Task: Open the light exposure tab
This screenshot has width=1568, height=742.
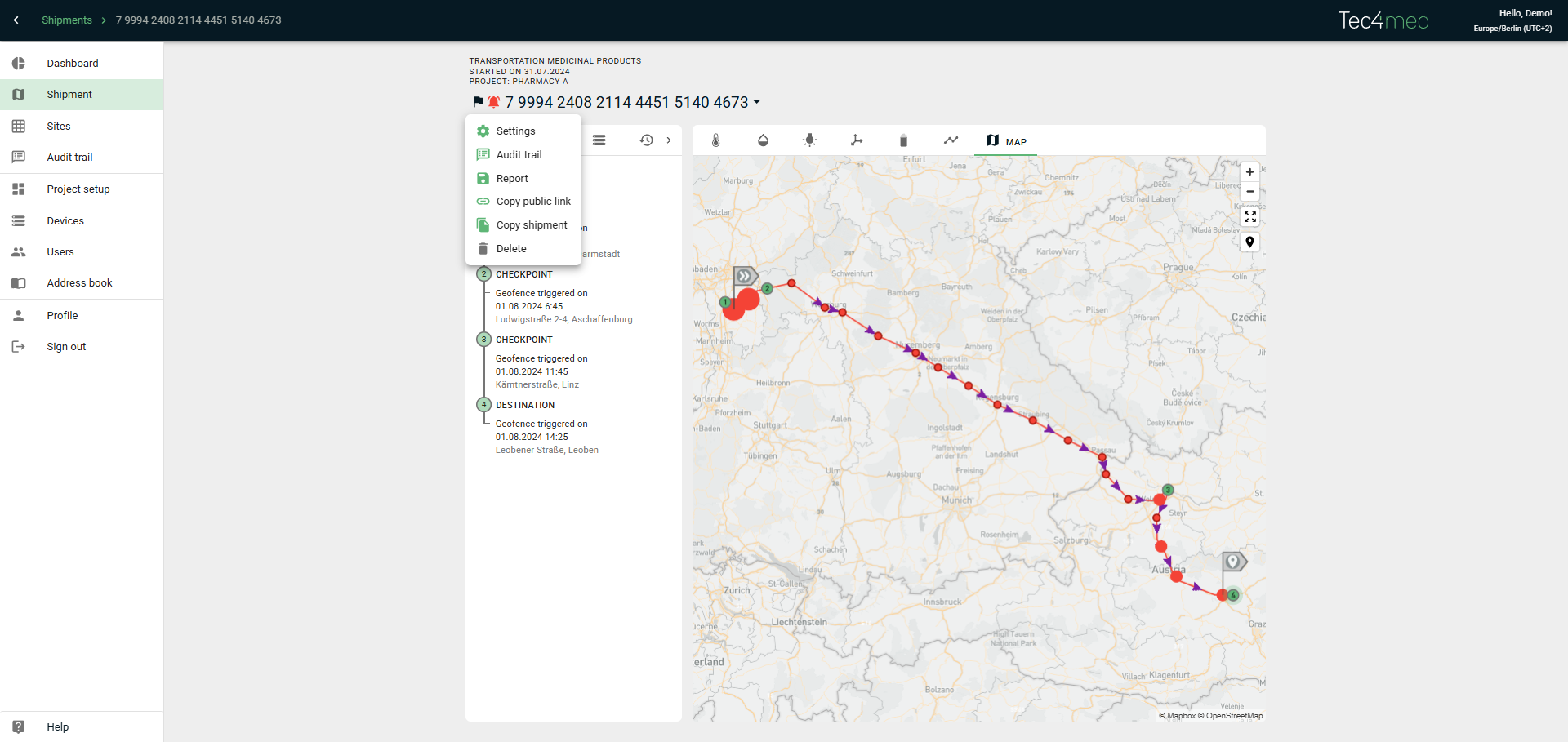Action: tap(809, 140)
